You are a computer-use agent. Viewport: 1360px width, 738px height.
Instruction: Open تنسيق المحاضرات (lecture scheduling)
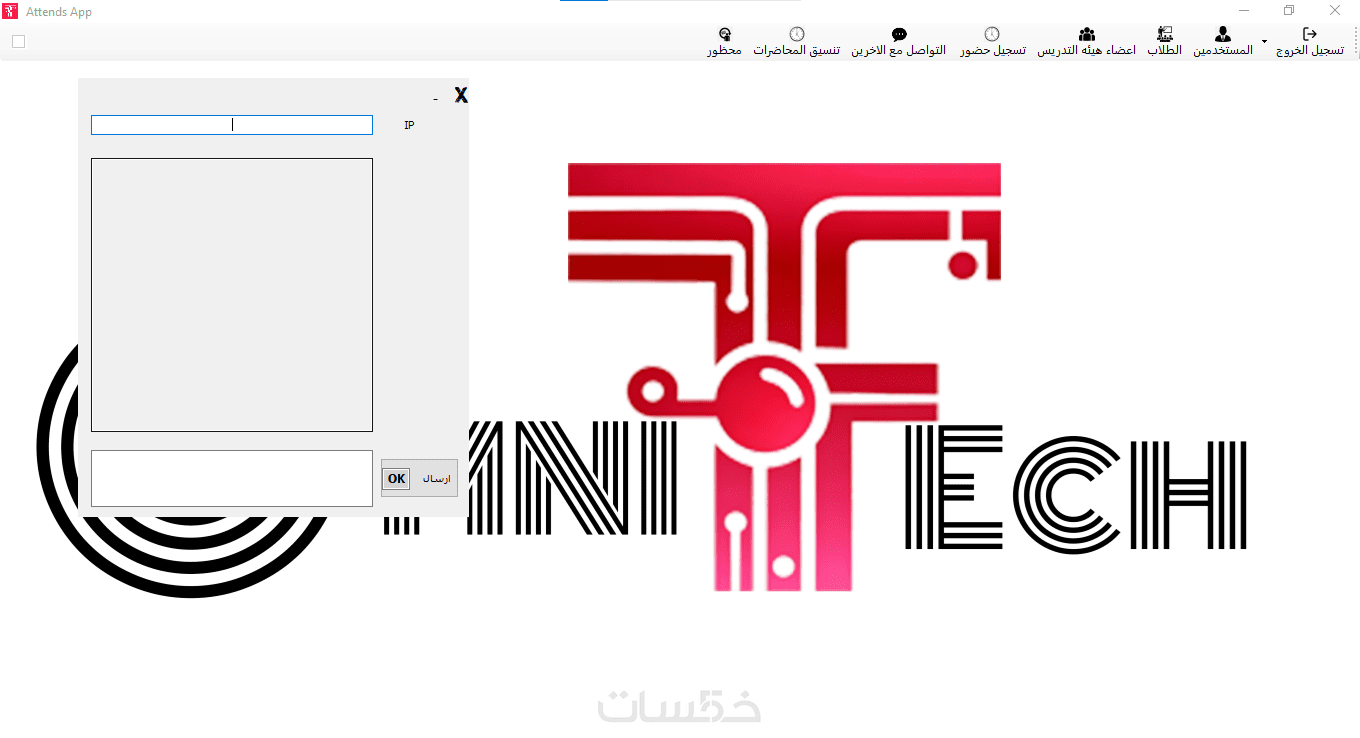(x=796, y=42)
